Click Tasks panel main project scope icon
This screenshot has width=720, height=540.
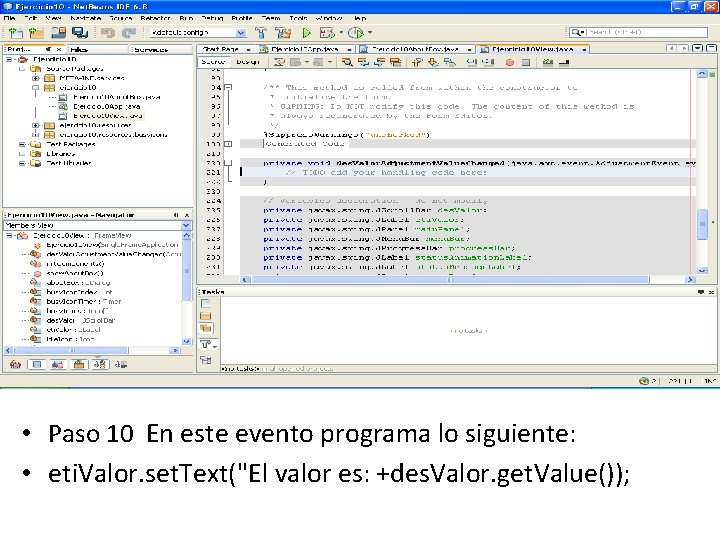[205, 316]
